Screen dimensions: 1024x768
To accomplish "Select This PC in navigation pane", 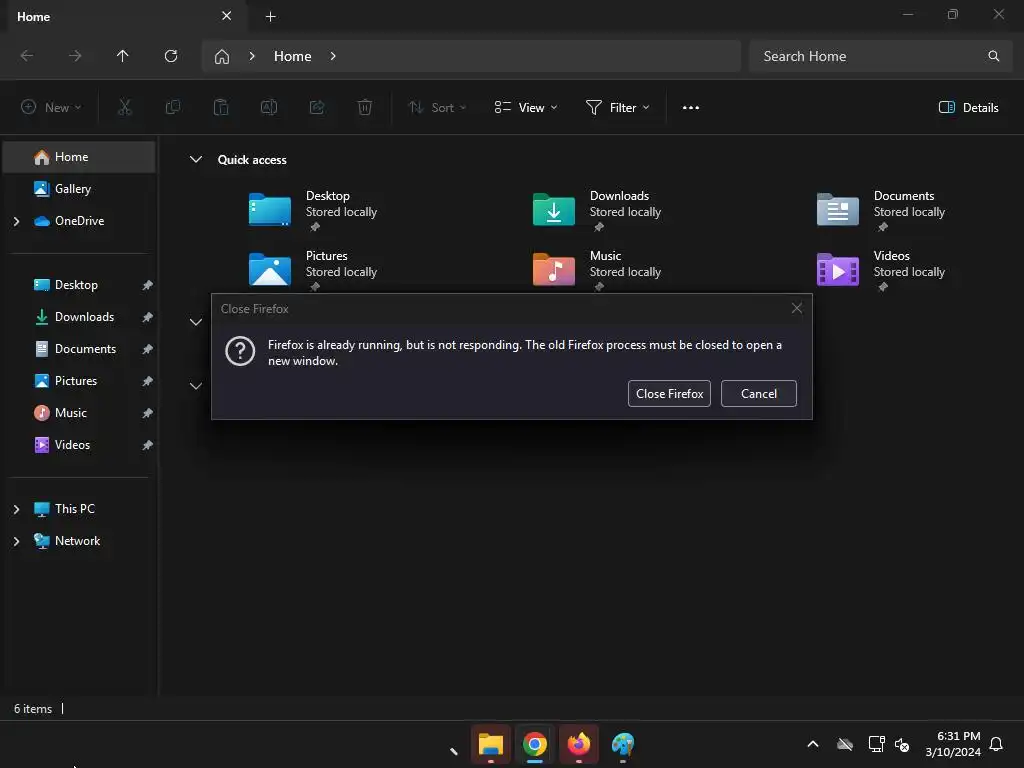I will pyautogui.click(x=74, y=509).
